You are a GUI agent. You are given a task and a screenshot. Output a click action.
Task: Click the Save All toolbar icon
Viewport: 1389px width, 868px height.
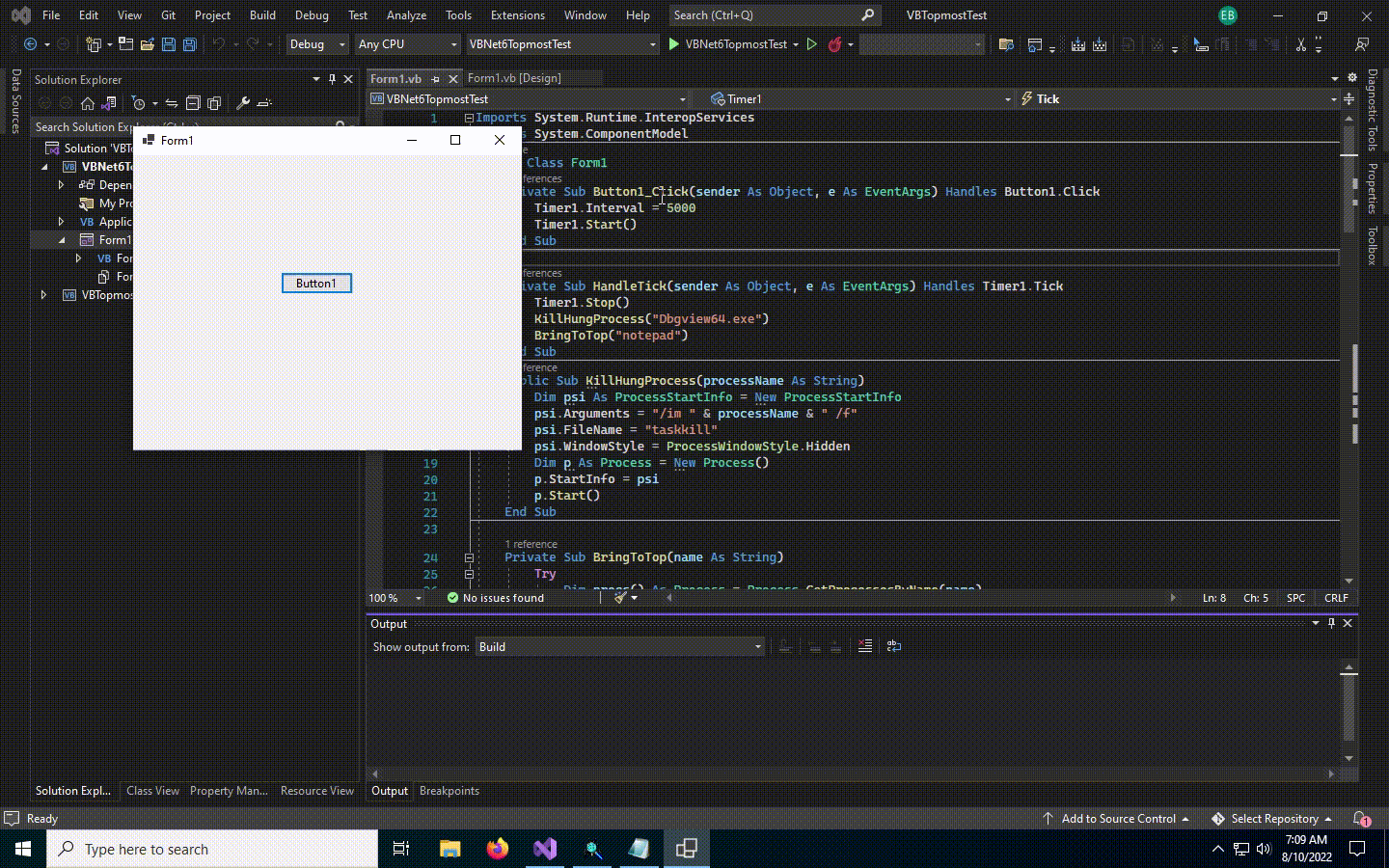190,44
